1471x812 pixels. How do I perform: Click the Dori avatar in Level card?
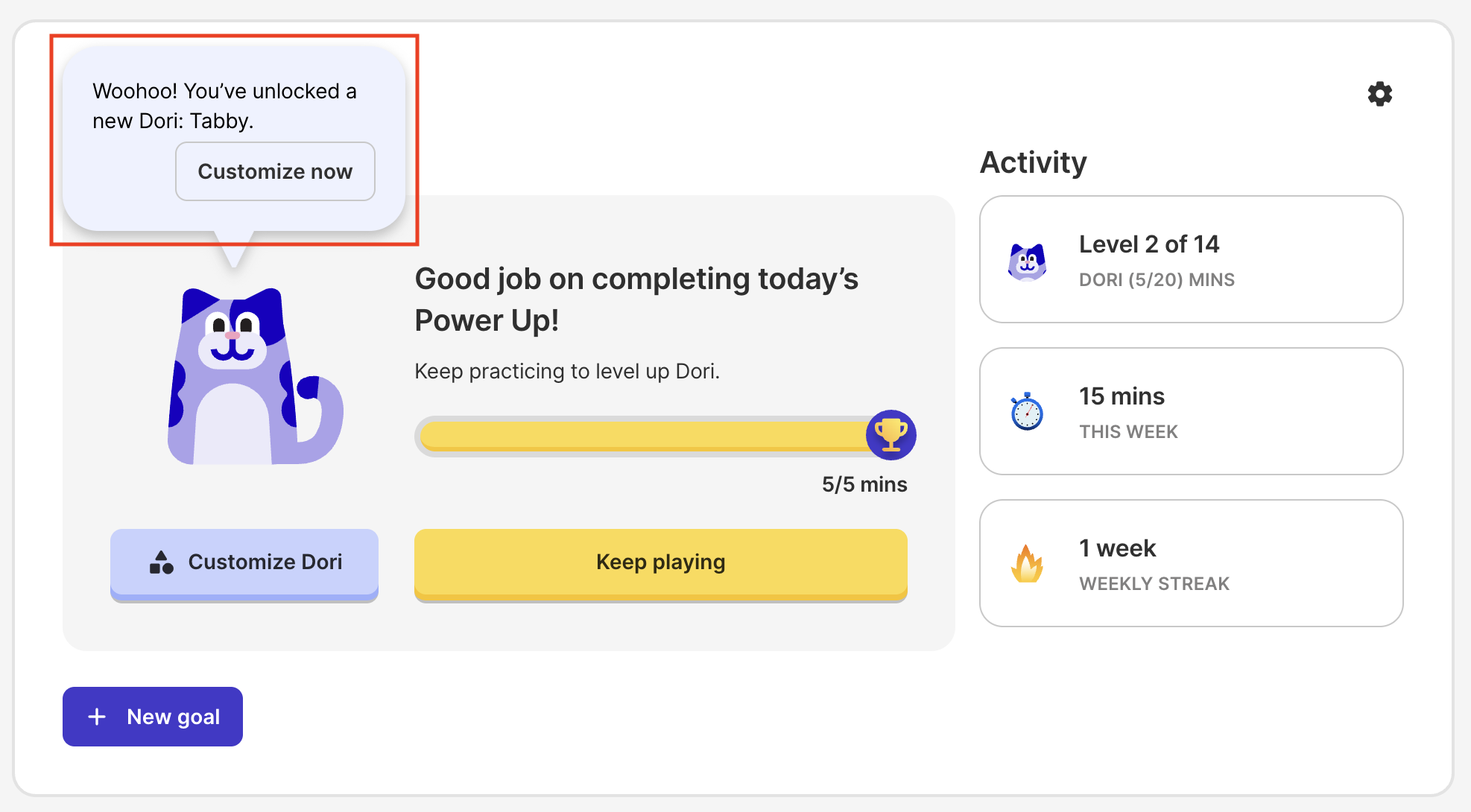pos(1027,261)
